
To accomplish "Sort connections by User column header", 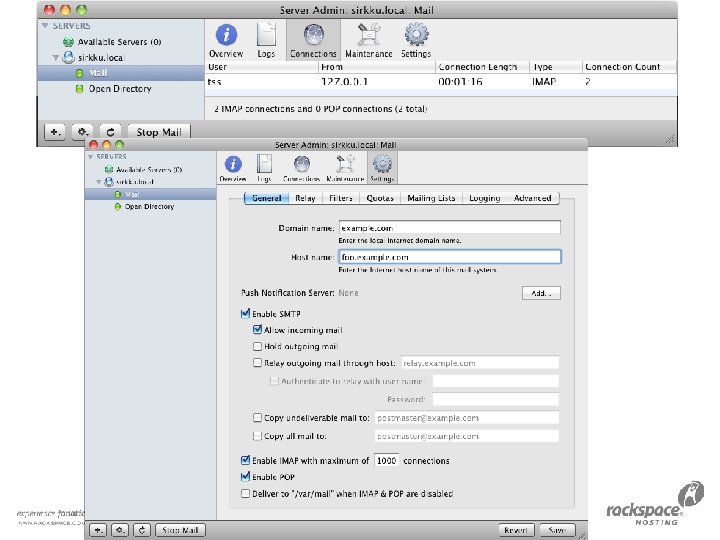I will click(261, 67).
